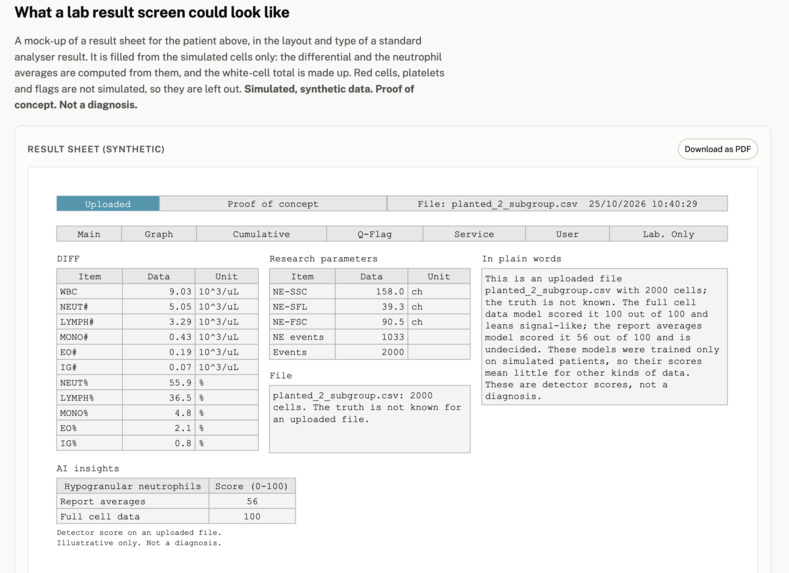The image size is (789, 573).
Task: Click the Score (0-100) header cell
Action: point(252,486)
